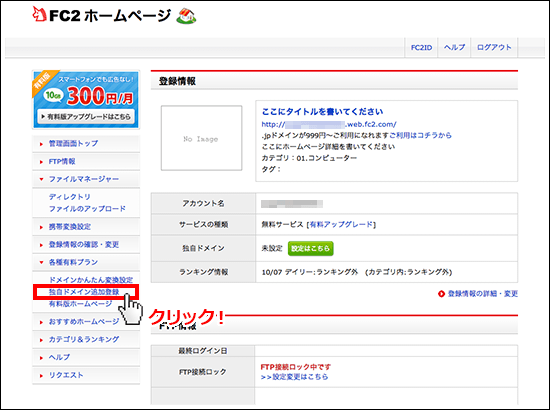Click the 独自ドメイン row label
Image resolution: width=550 pixels, height=410 pixels.
click(x=203, y=248)
